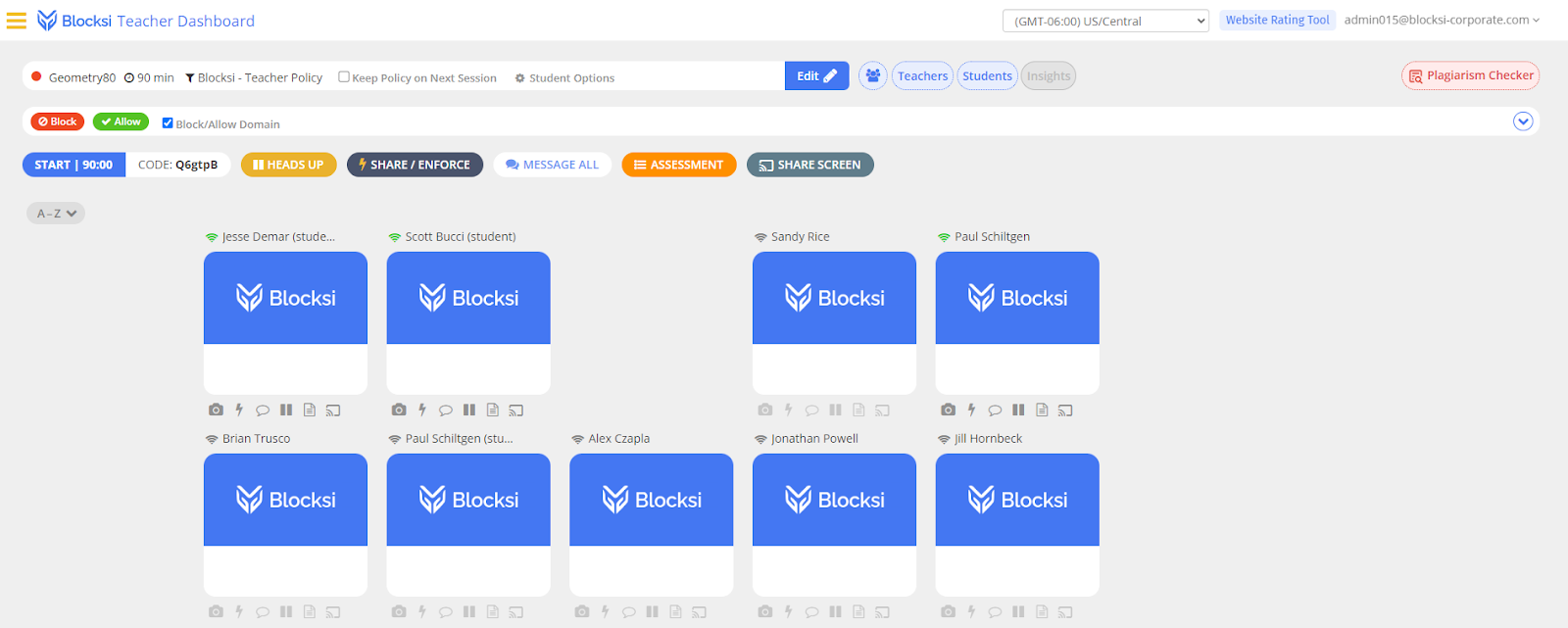The width and height of the screenshot is (1568, 628).
Task: Open admin account dropdown menu
Action: point(1442,20)
